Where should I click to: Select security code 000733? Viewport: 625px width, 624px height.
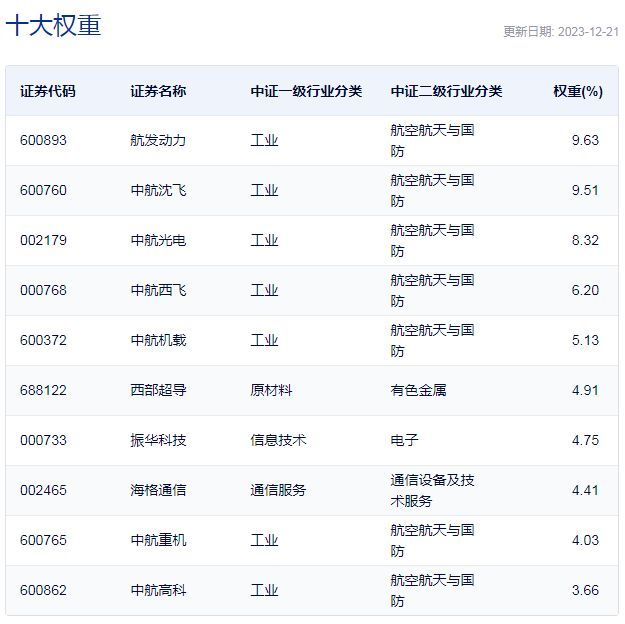43,441
